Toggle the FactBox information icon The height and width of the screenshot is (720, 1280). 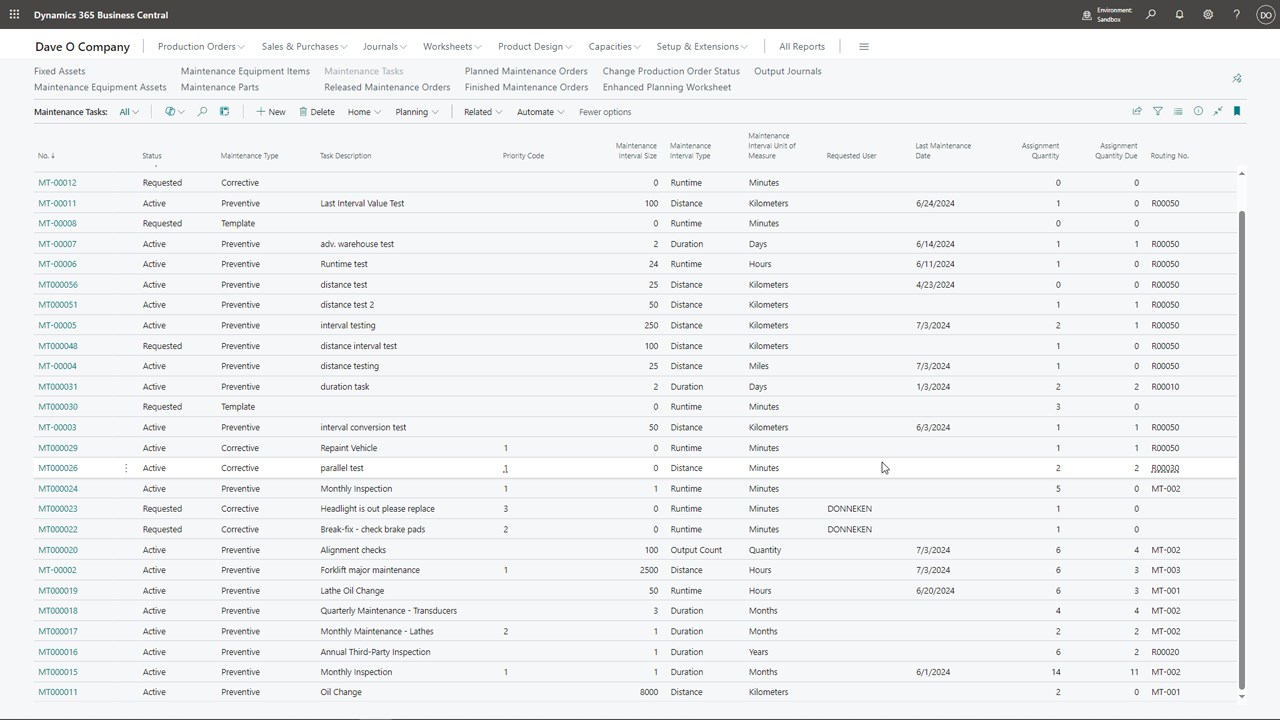(1198, 112)
